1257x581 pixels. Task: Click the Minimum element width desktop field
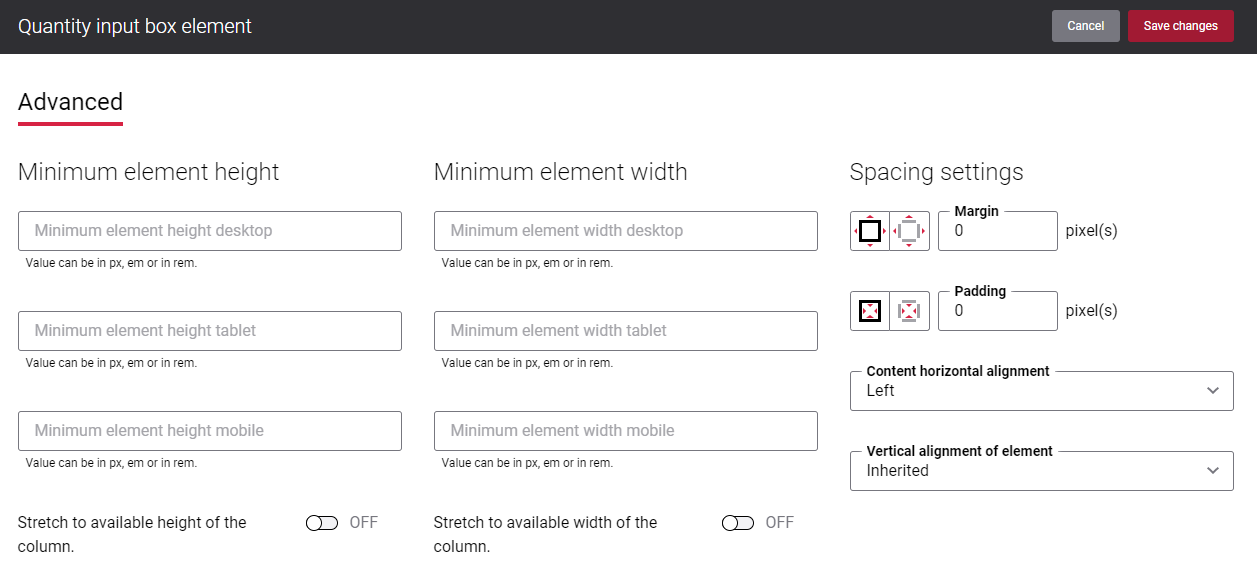pyautogui.click(x=626, y=230)
